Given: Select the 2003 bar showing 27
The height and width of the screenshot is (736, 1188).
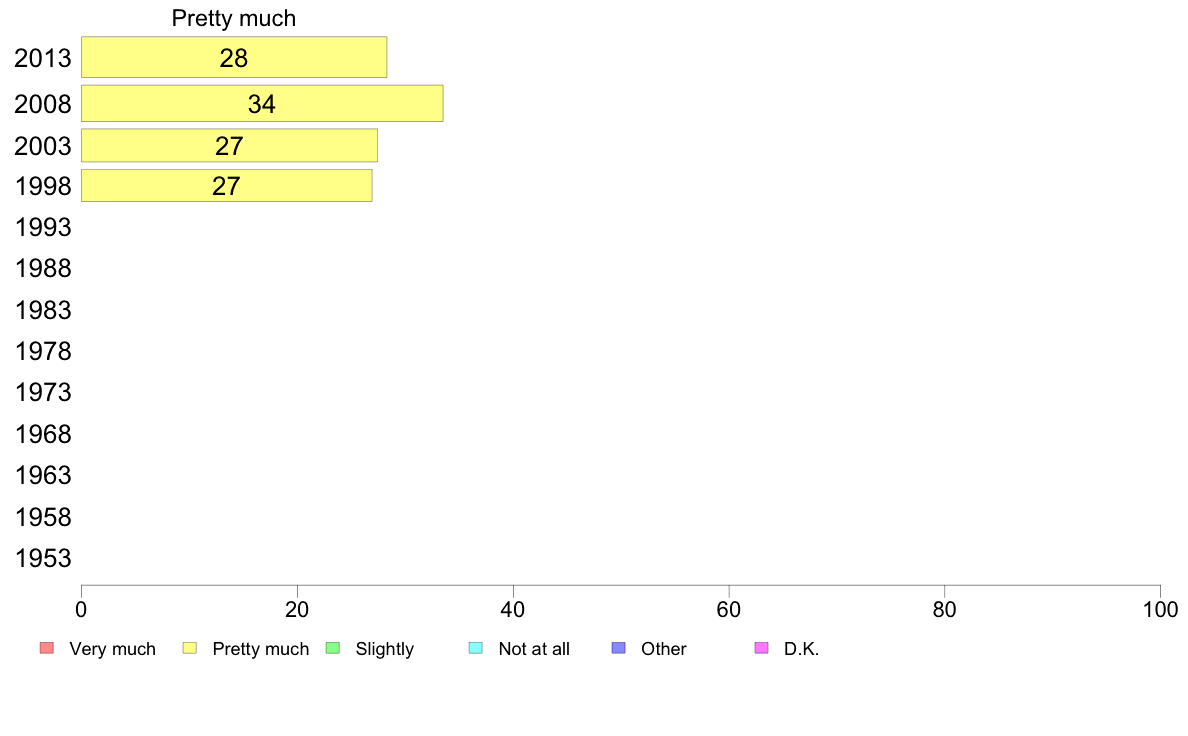Looking at the screenshot, I should (x=229, y=146).
